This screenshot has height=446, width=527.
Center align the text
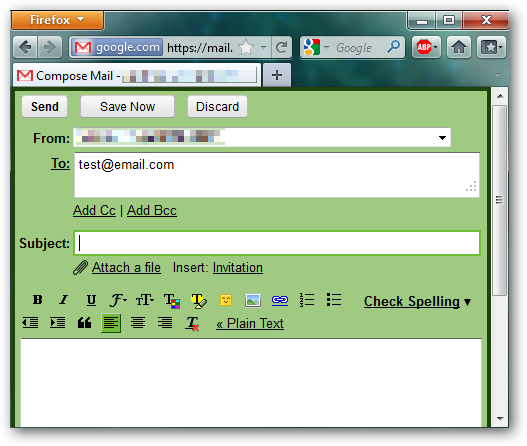[138, 323]
